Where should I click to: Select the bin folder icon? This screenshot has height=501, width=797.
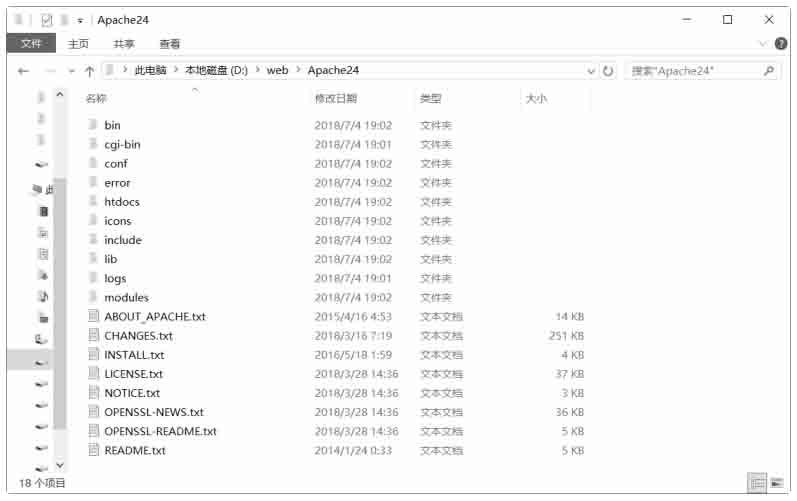[93, 124]
